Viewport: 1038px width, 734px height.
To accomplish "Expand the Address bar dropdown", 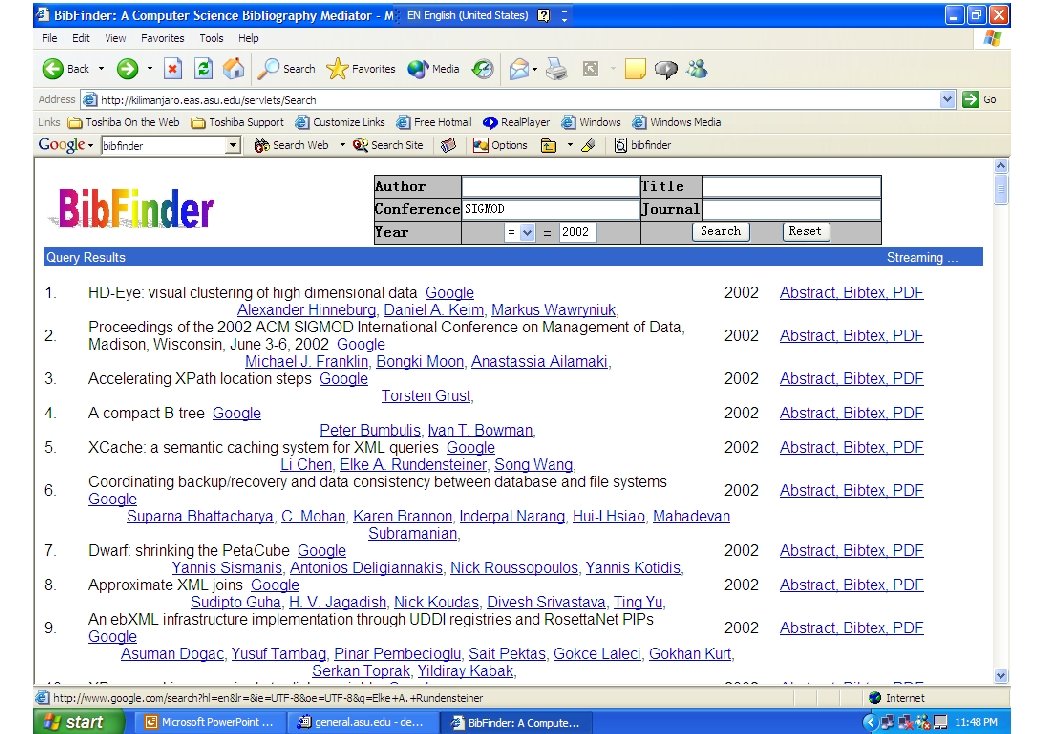I will (947, 99).
